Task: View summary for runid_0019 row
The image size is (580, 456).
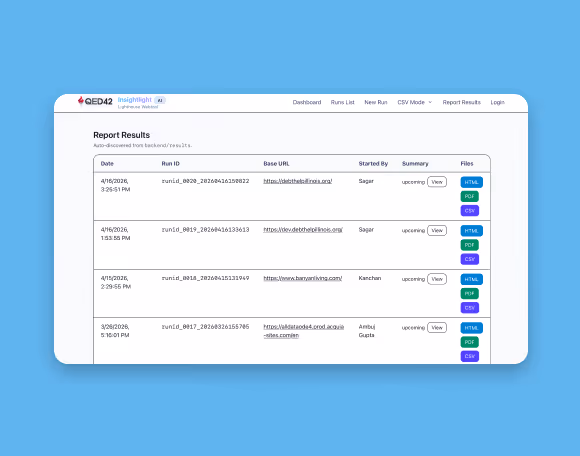Action: point(437,230)
